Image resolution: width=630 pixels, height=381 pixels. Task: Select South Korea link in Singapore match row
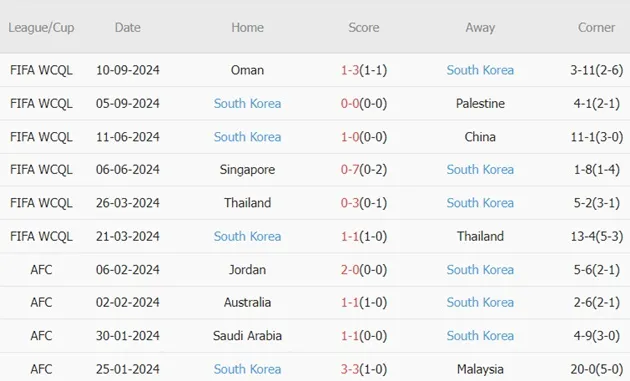(480, 170)
